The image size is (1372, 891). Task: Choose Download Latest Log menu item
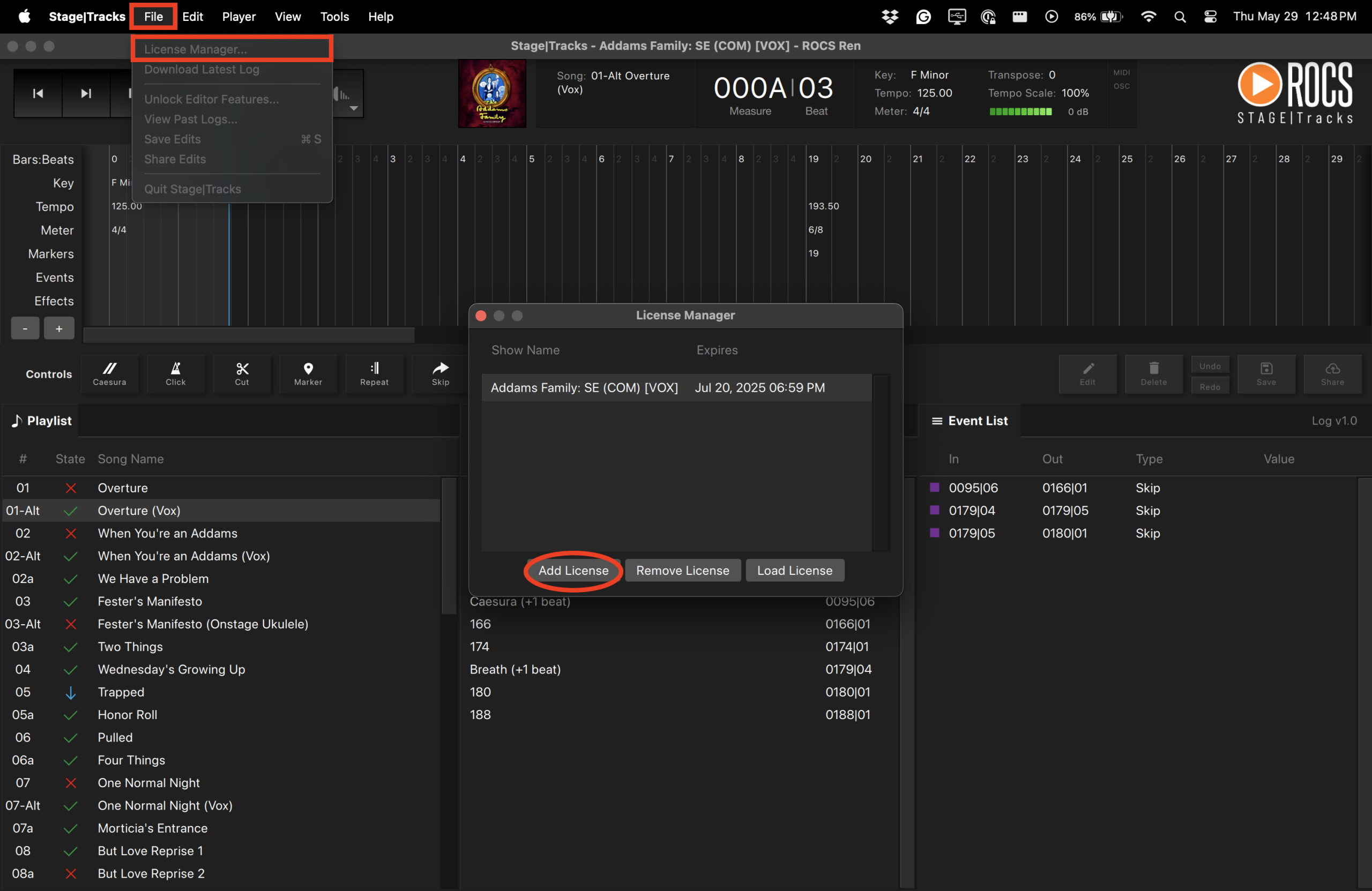coord(232,69)
